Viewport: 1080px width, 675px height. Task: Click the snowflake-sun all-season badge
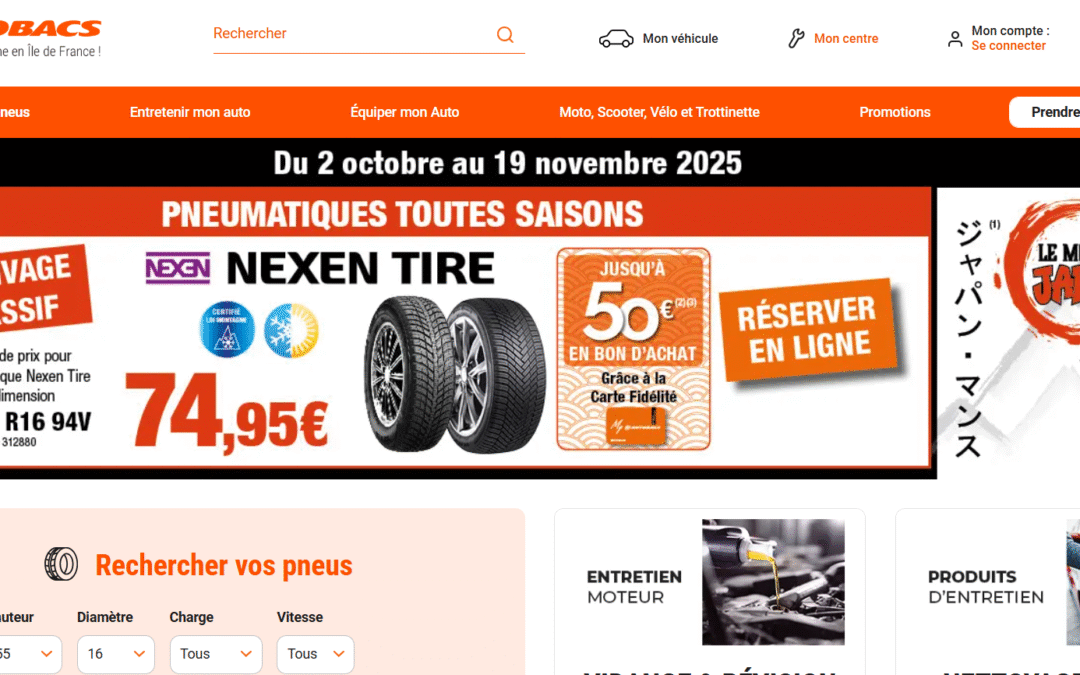[291, 330]
